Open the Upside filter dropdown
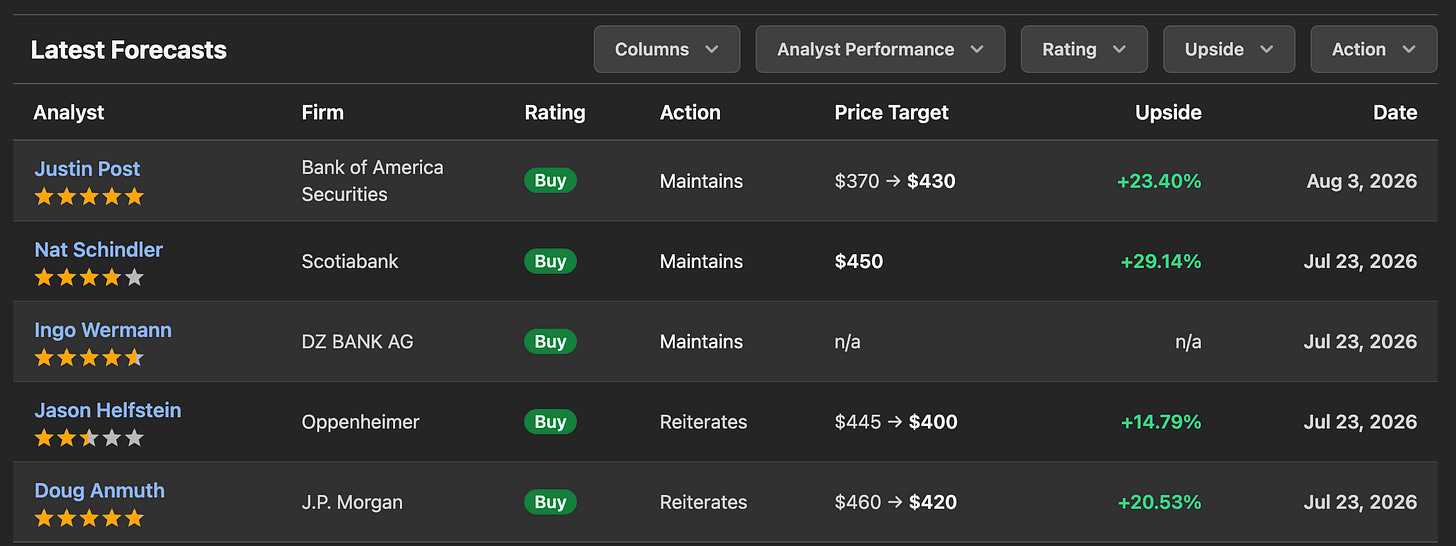The width and height of the screenshot is (1456, 546). (x=1229, y=49)
